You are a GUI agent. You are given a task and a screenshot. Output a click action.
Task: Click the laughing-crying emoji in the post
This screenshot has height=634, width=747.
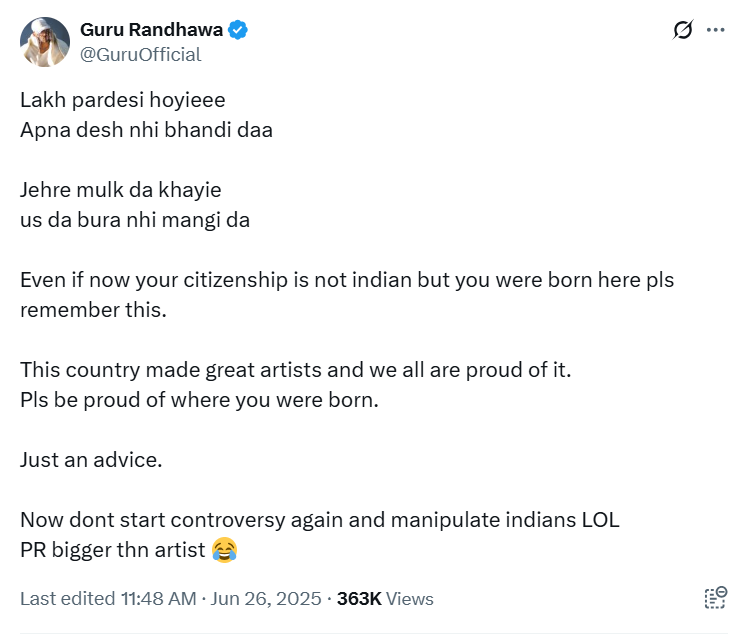coord(225,550)
